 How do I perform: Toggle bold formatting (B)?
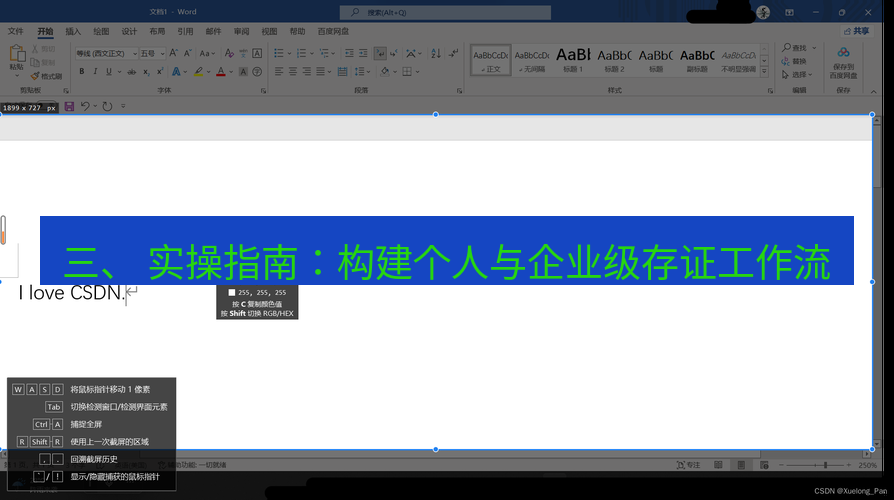[82, 71]
